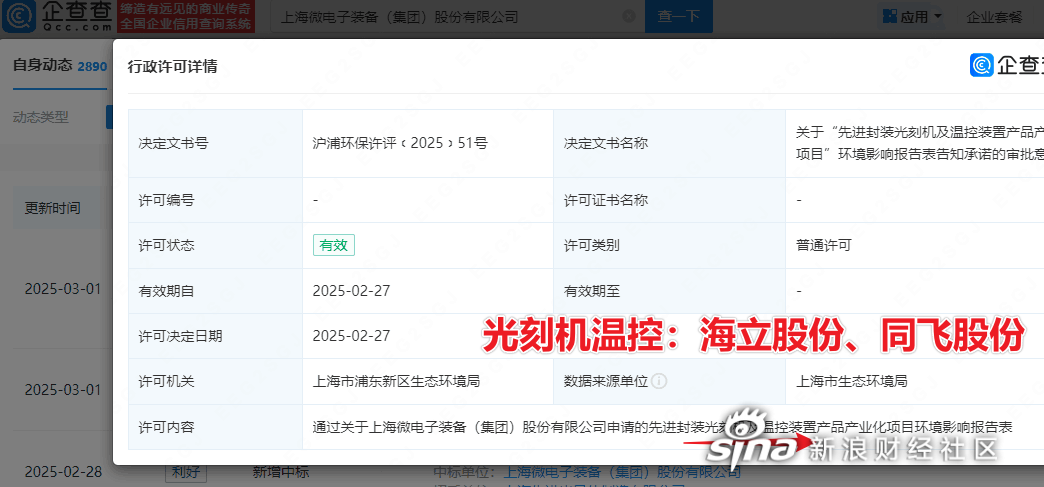
Task: Click the 应用 grid icon
Action: coord(889,17)
